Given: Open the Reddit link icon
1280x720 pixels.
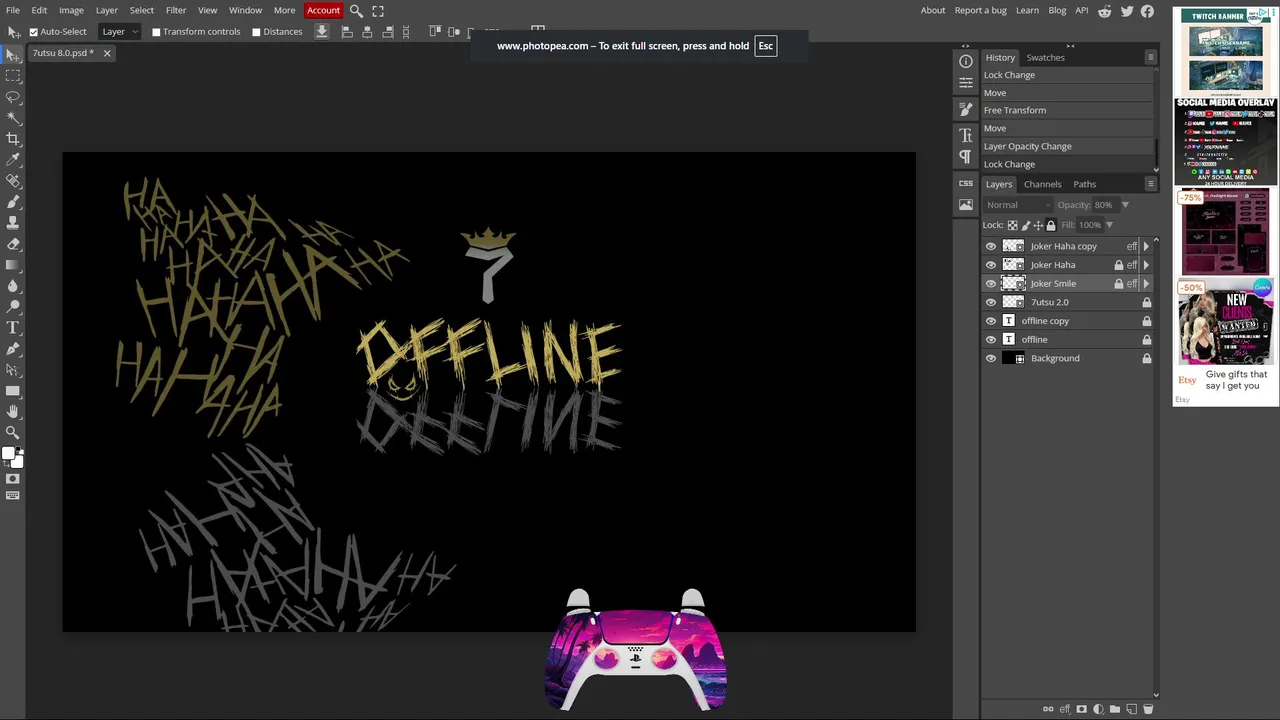Looking at the screenshot, I should [1105, 11].
